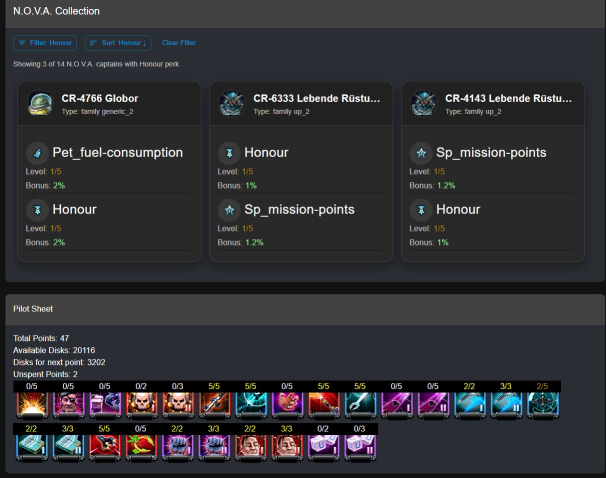
Task: Click the Honour perk icon on Globor card
Action: coord(37,210)
